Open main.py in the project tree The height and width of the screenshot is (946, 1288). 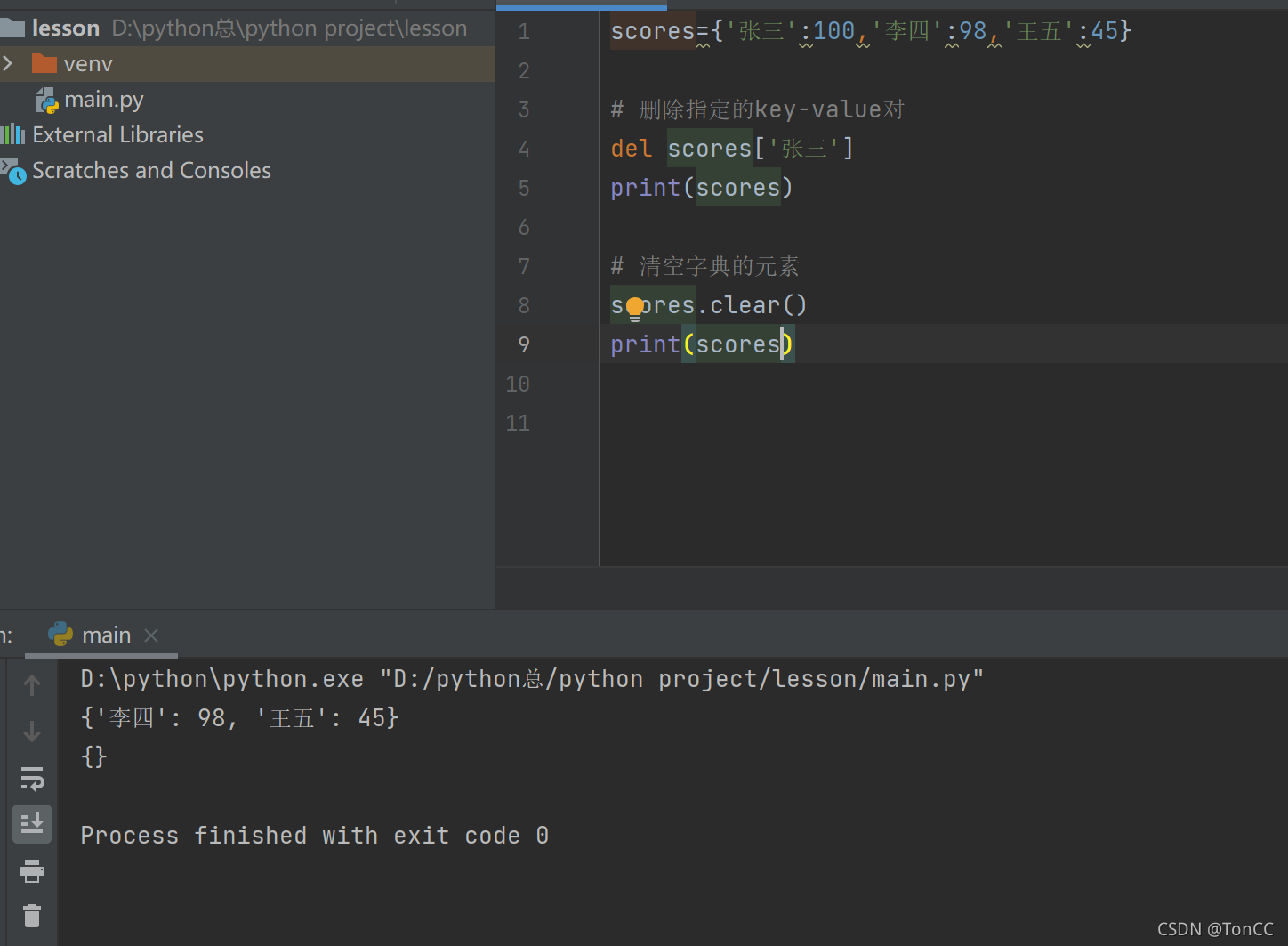pyautogui.click(x=104, y=100)
